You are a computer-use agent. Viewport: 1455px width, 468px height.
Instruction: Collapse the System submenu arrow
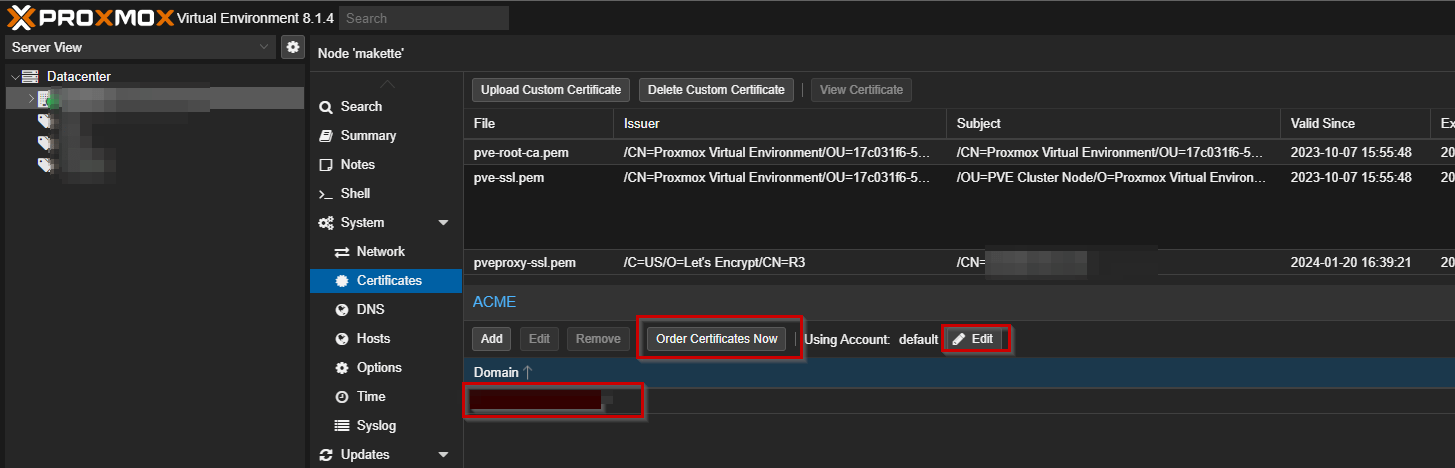(x=444, y=222)
